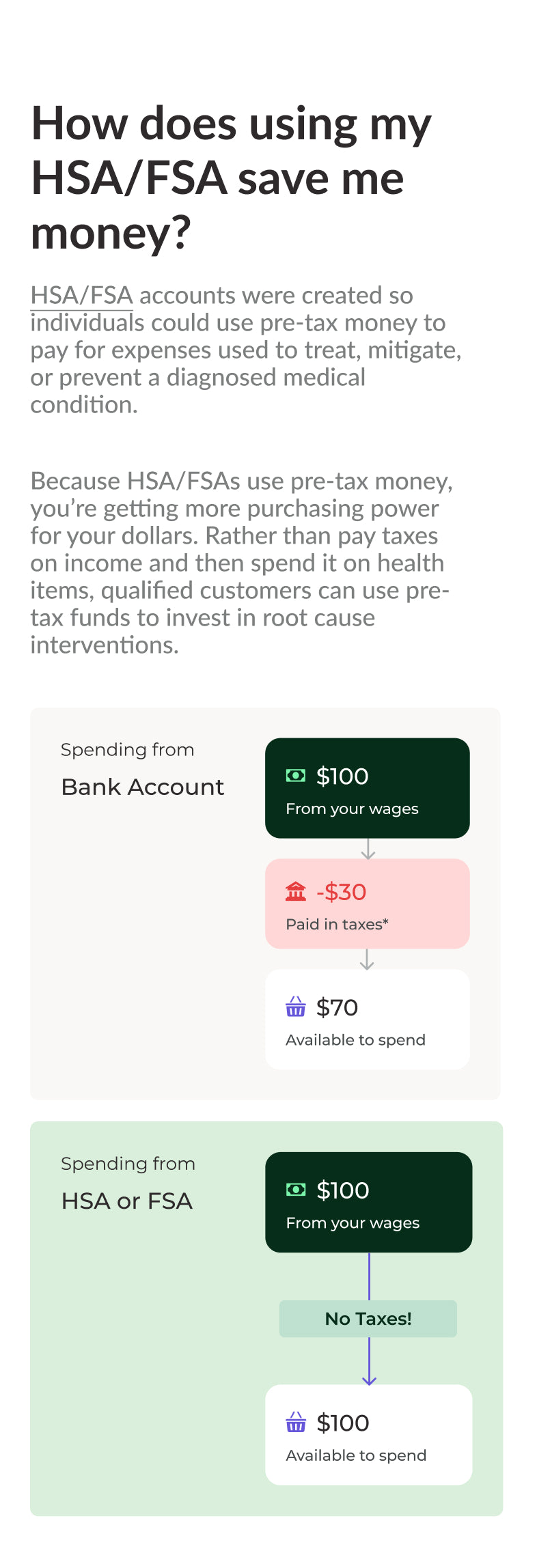Open the HSA/FSA underlined link
Viewport: 537px width, 1568px height.
pyautogui.click(x=81, y=296)
